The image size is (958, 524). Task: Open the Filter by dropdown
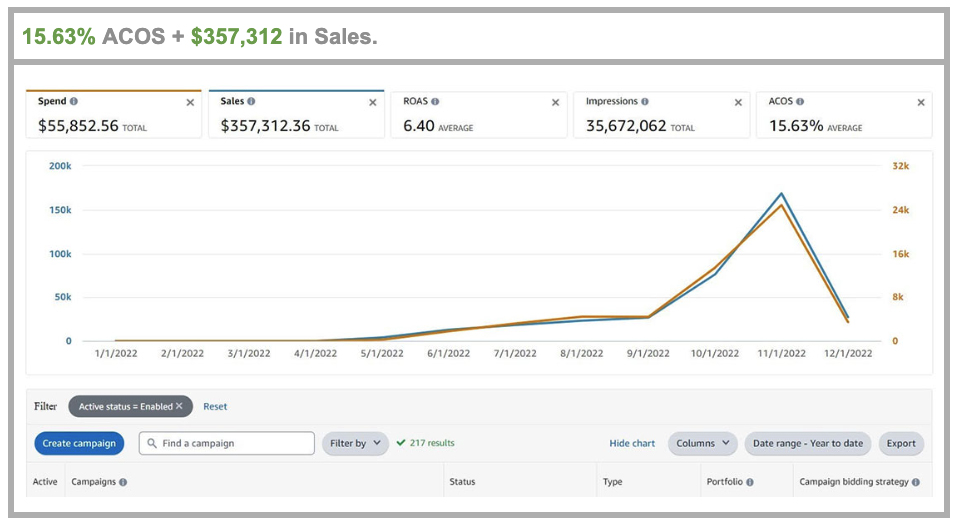point(355,443)
